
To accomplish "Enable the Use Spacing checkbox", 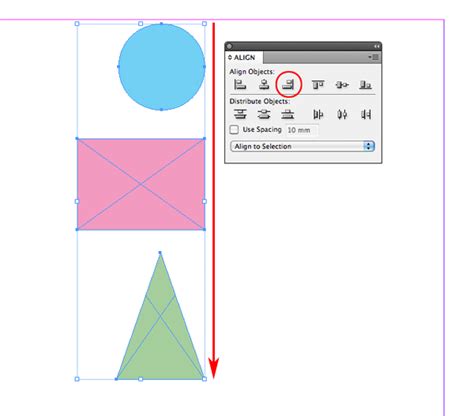I will (234, 129).
